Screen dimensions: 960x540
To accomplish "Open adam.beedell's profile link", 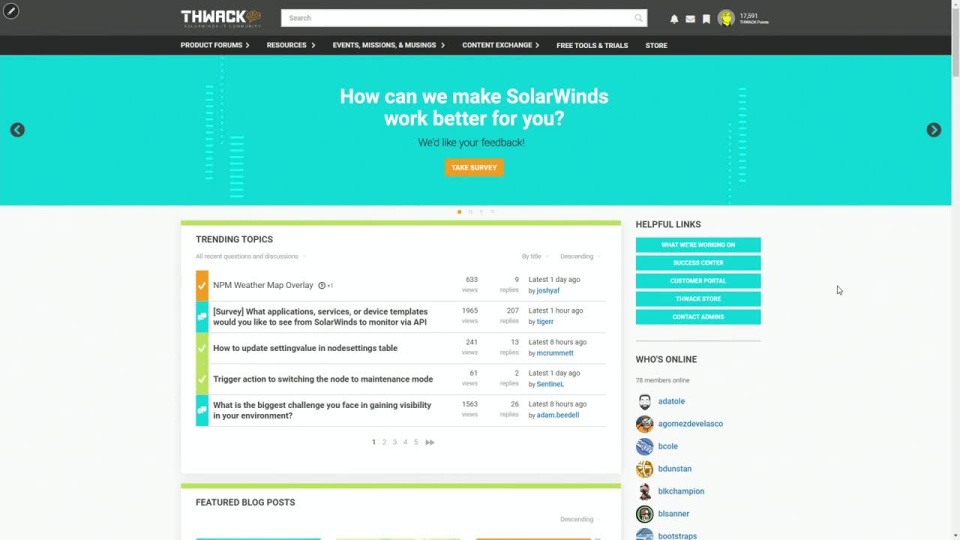I will (x=558, y=415).
